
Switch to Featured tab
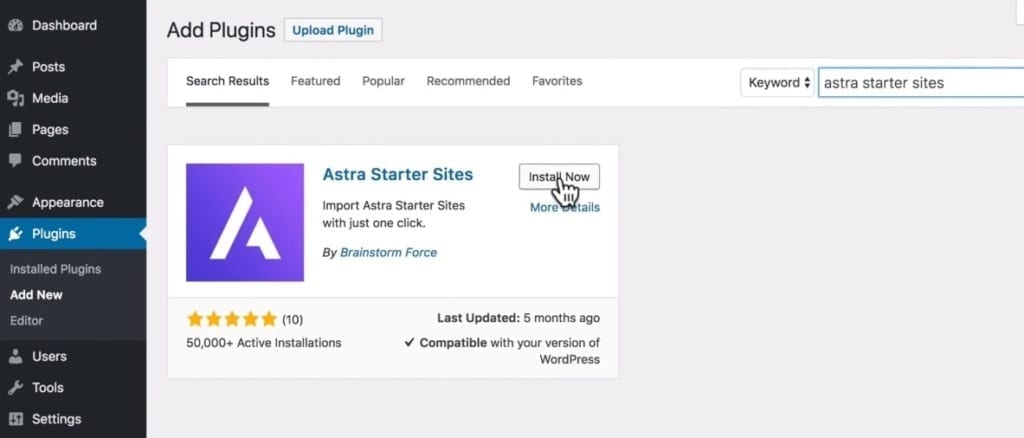pos(315,82)
